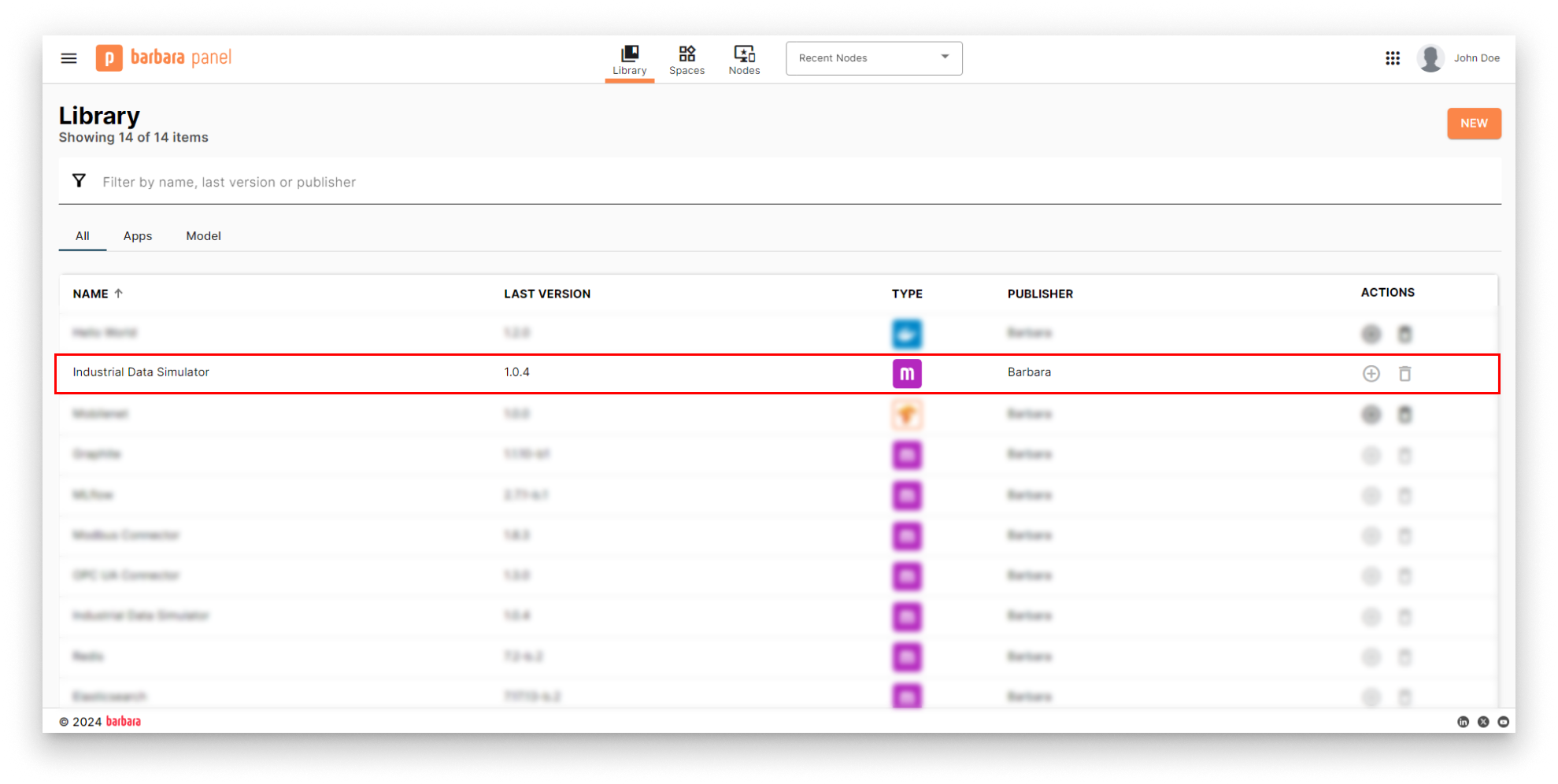Click the filter funnel icon

[x=79, y=181]
